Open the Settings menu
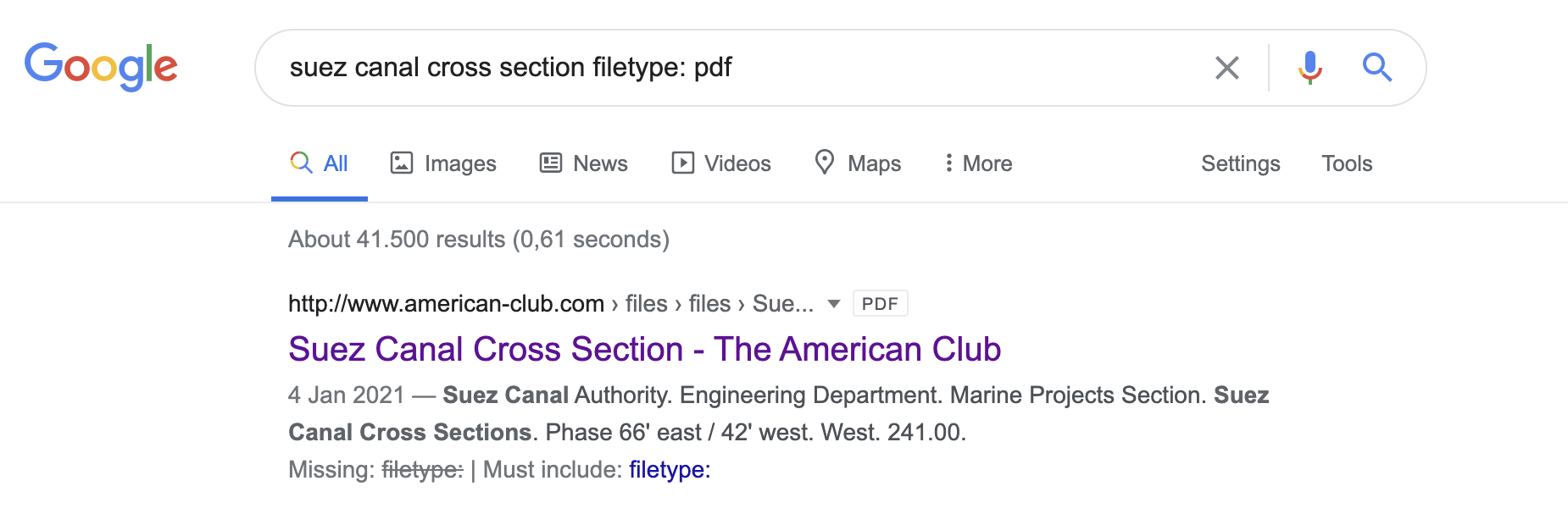This screenshot has width=1568, height=525. point(1240,163)
